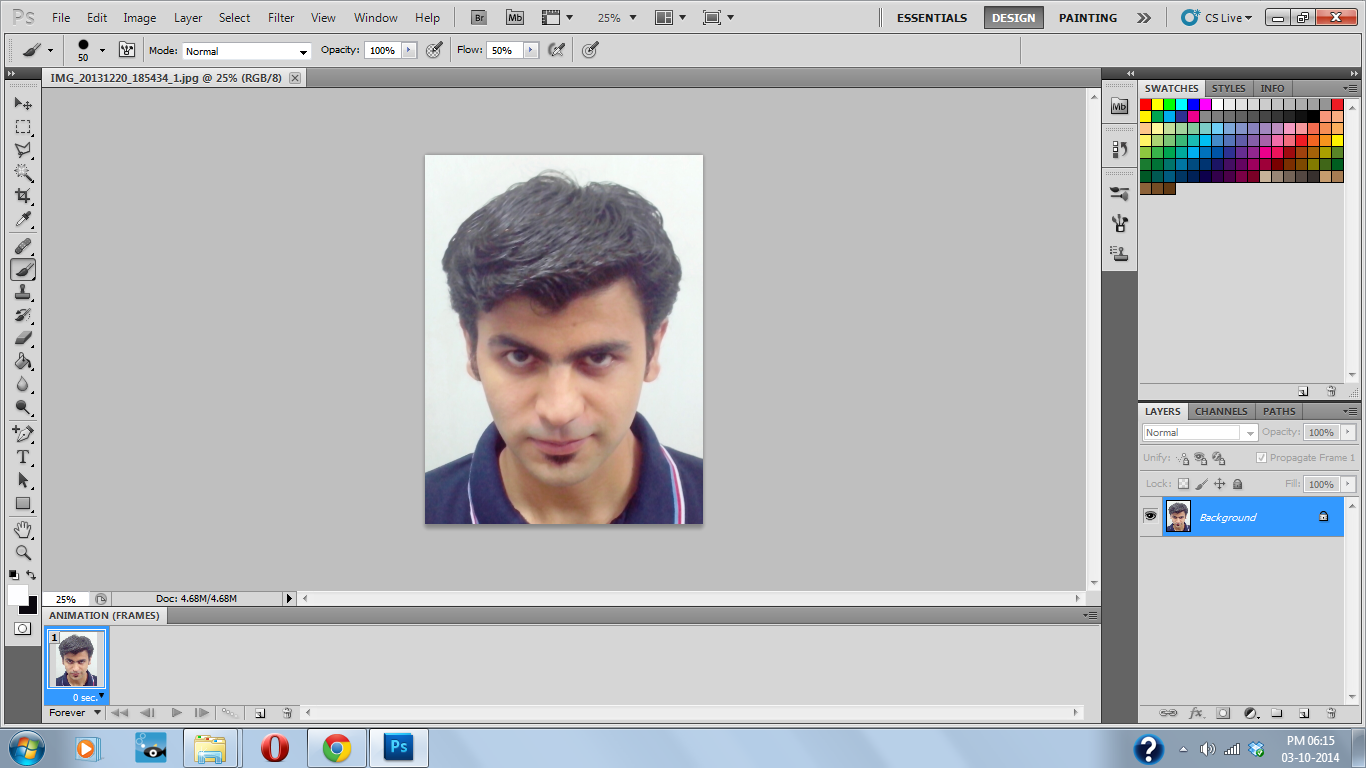Delete layer using Layers panel trash icon
Viewport: 1366px width, 768px height.
point(1331,713)
